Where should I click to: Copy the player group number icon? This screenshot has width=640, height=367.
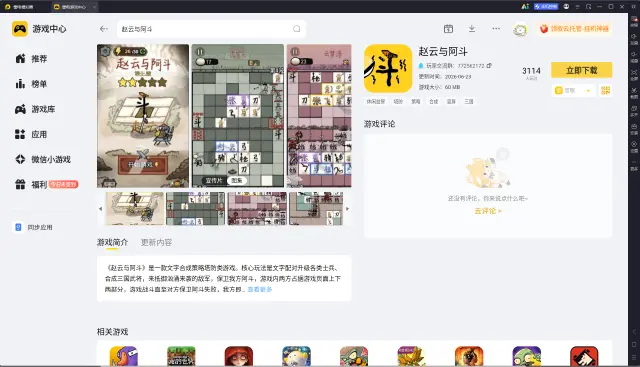pos(489,65)
